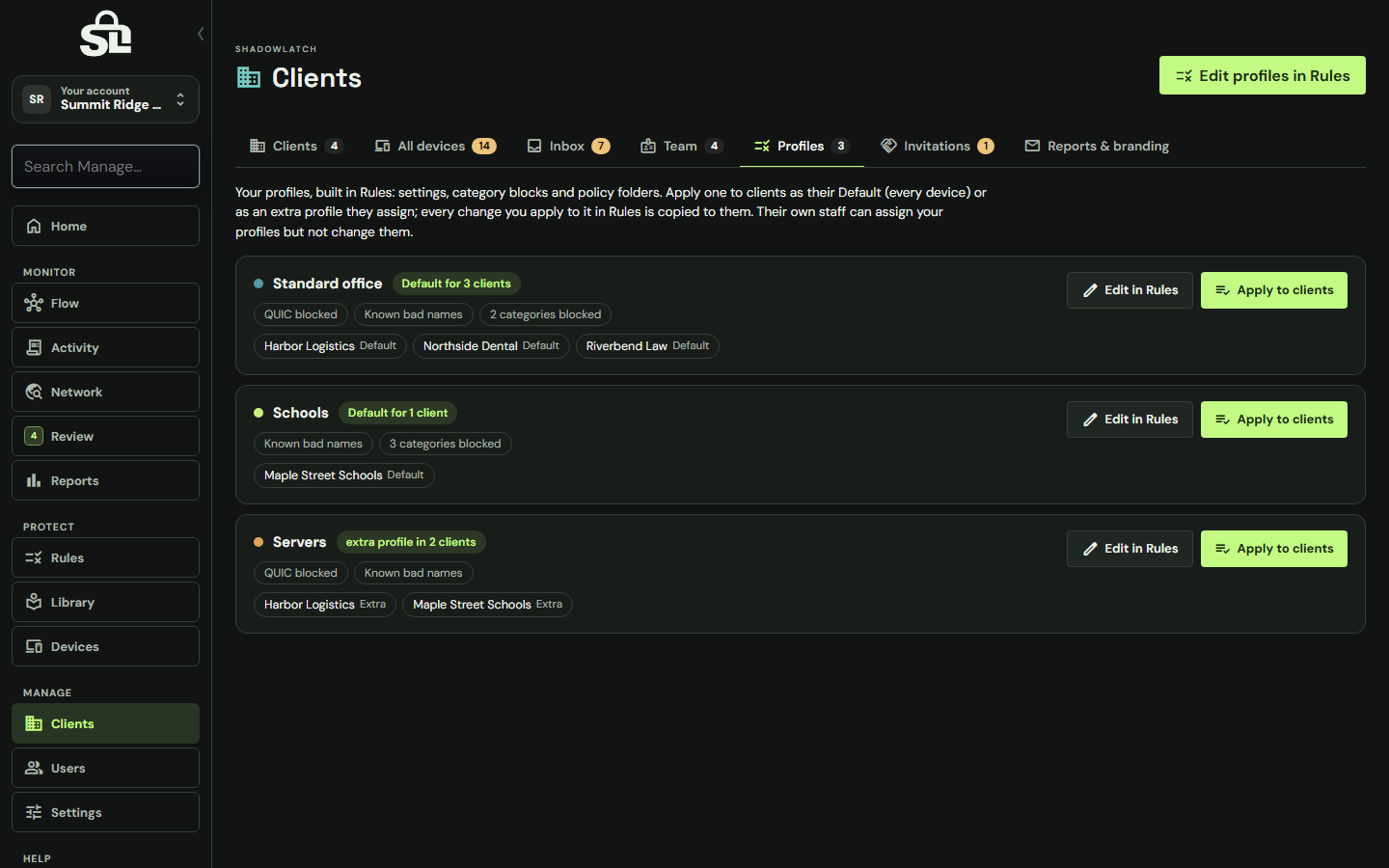Click the Maple Street Schools Default chip
The image size is (1389, 868).
344,475
